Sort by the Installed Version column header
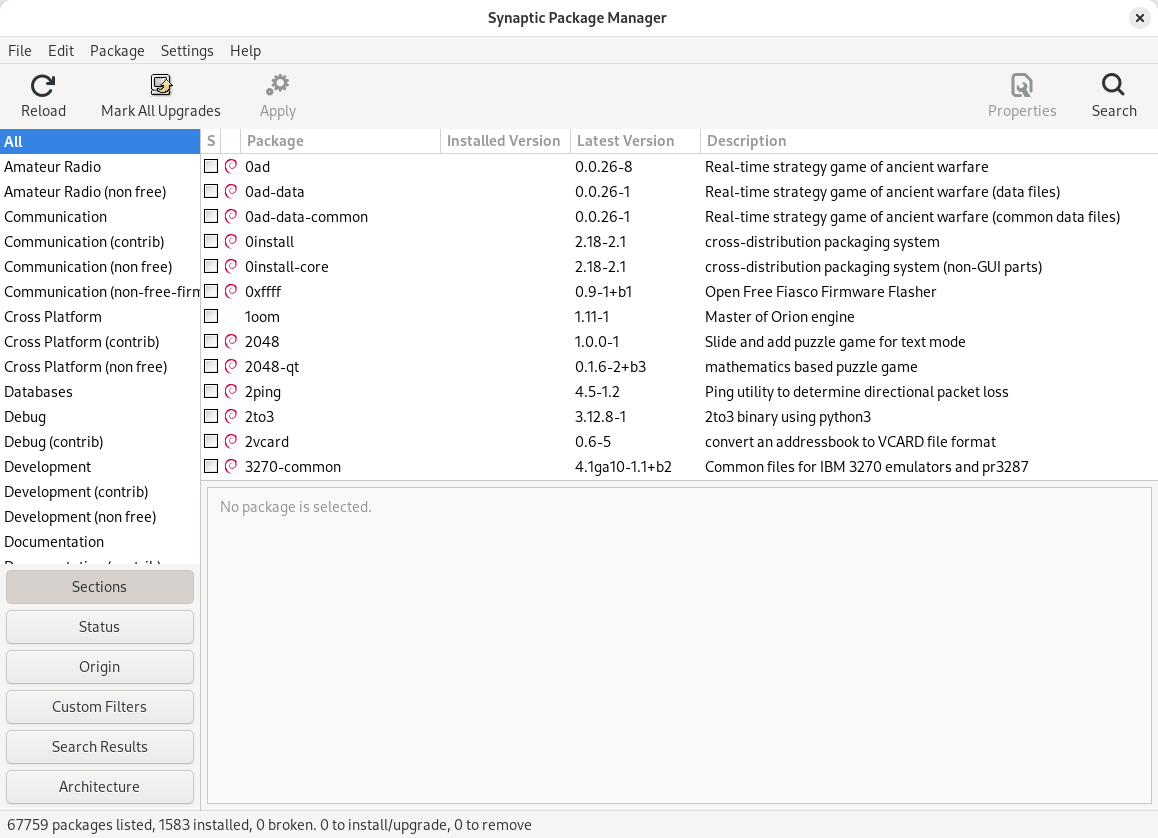1158x838 pixels. pos(505,141)
